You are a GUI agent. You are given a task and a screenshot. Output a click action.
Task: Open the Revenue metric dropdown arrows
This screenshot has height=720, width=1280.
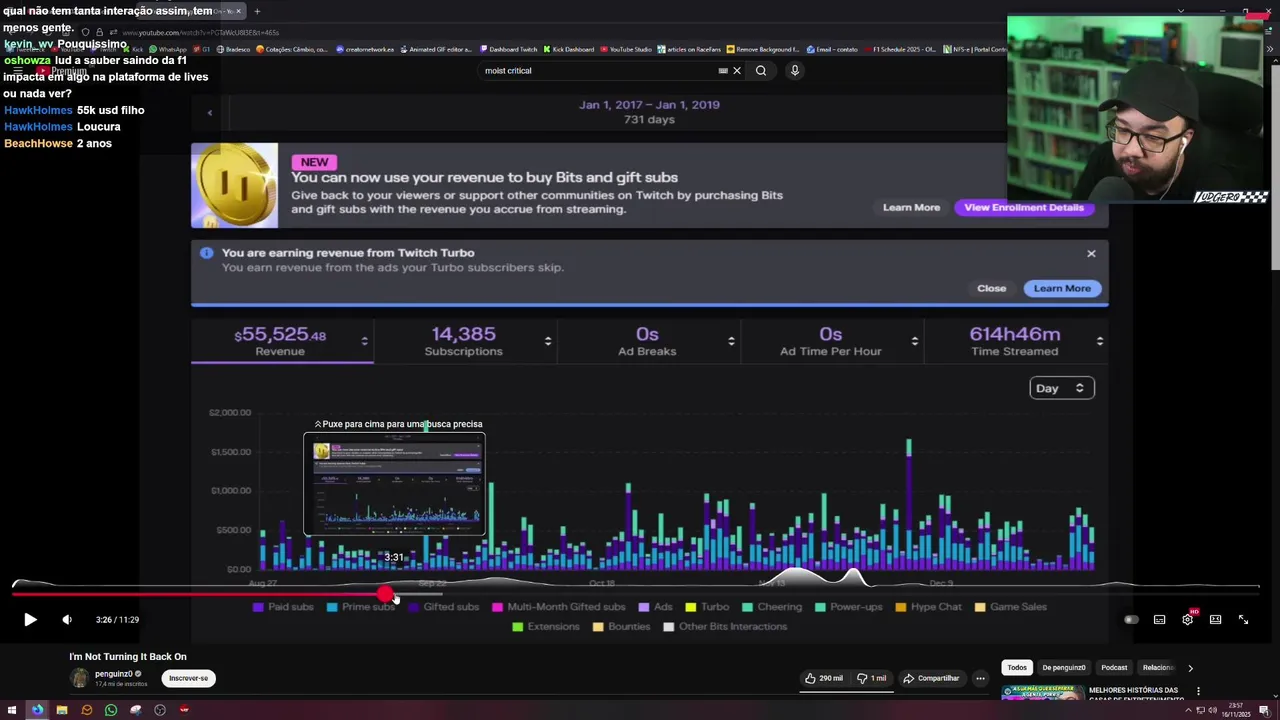pos(364,342)
